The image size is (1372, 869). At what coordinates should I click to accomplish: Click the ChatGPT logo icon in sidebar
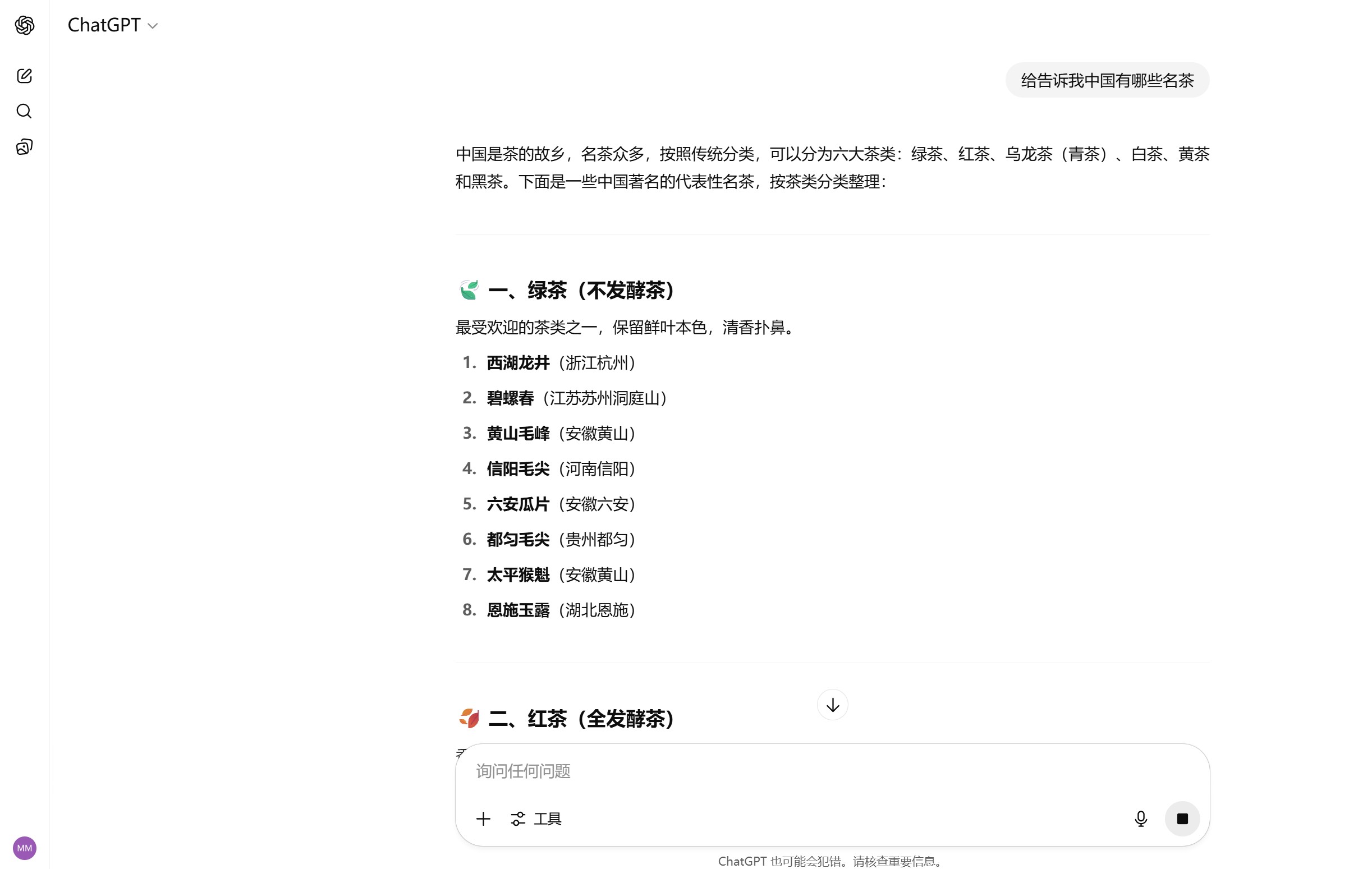(x=25, y=25)
